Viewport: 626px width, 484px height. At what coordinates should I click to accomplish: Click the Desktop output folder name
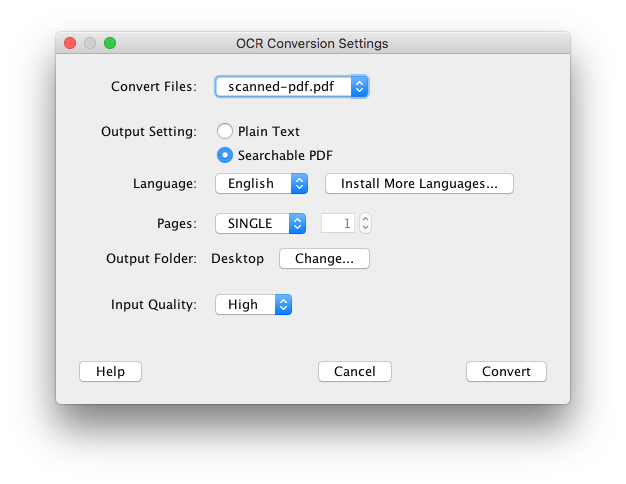pos(237,259)
